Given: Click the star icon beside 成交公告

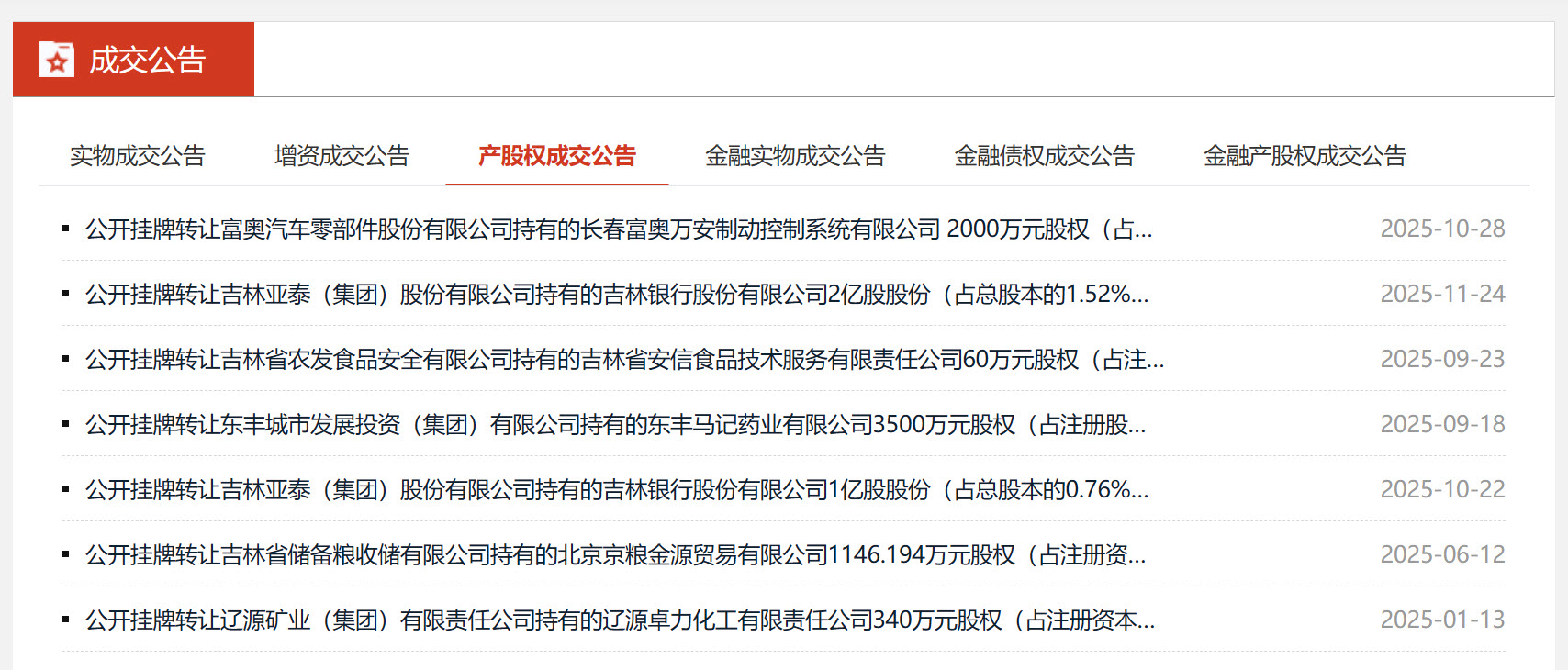Looking at the screenshot, I should 56,60.
